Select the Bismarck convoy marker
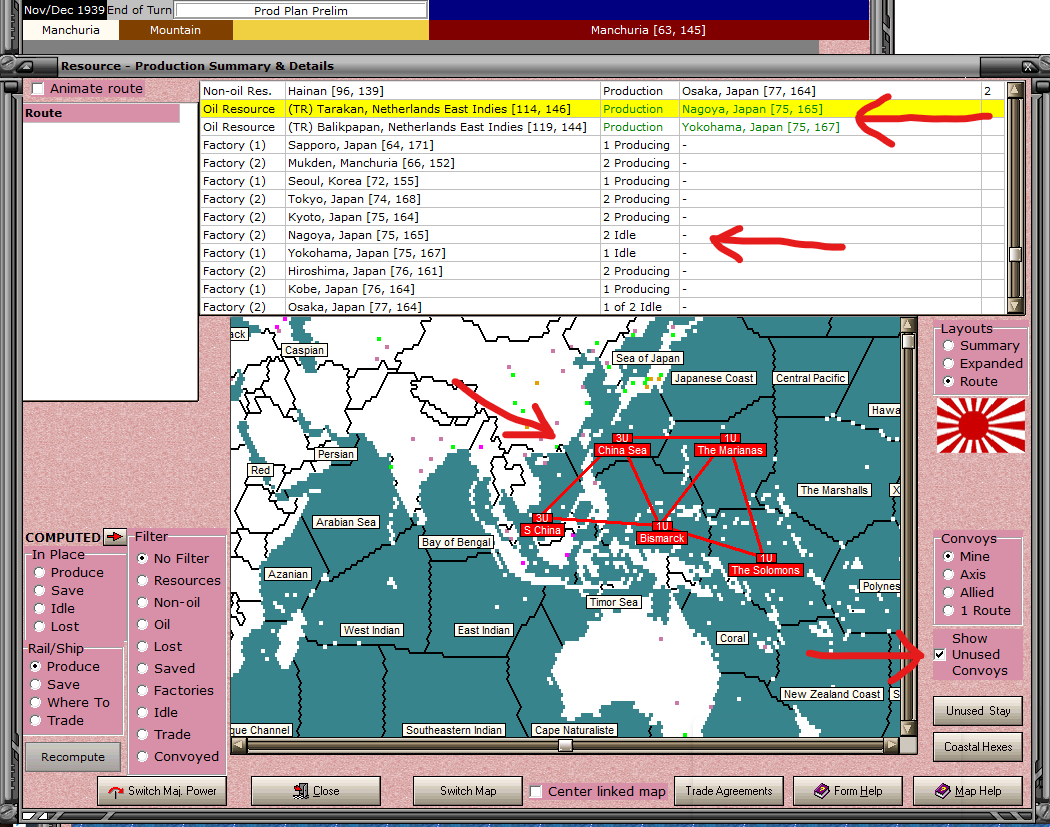The width and height of the screenshot is (1050, 827). point(662,533)
